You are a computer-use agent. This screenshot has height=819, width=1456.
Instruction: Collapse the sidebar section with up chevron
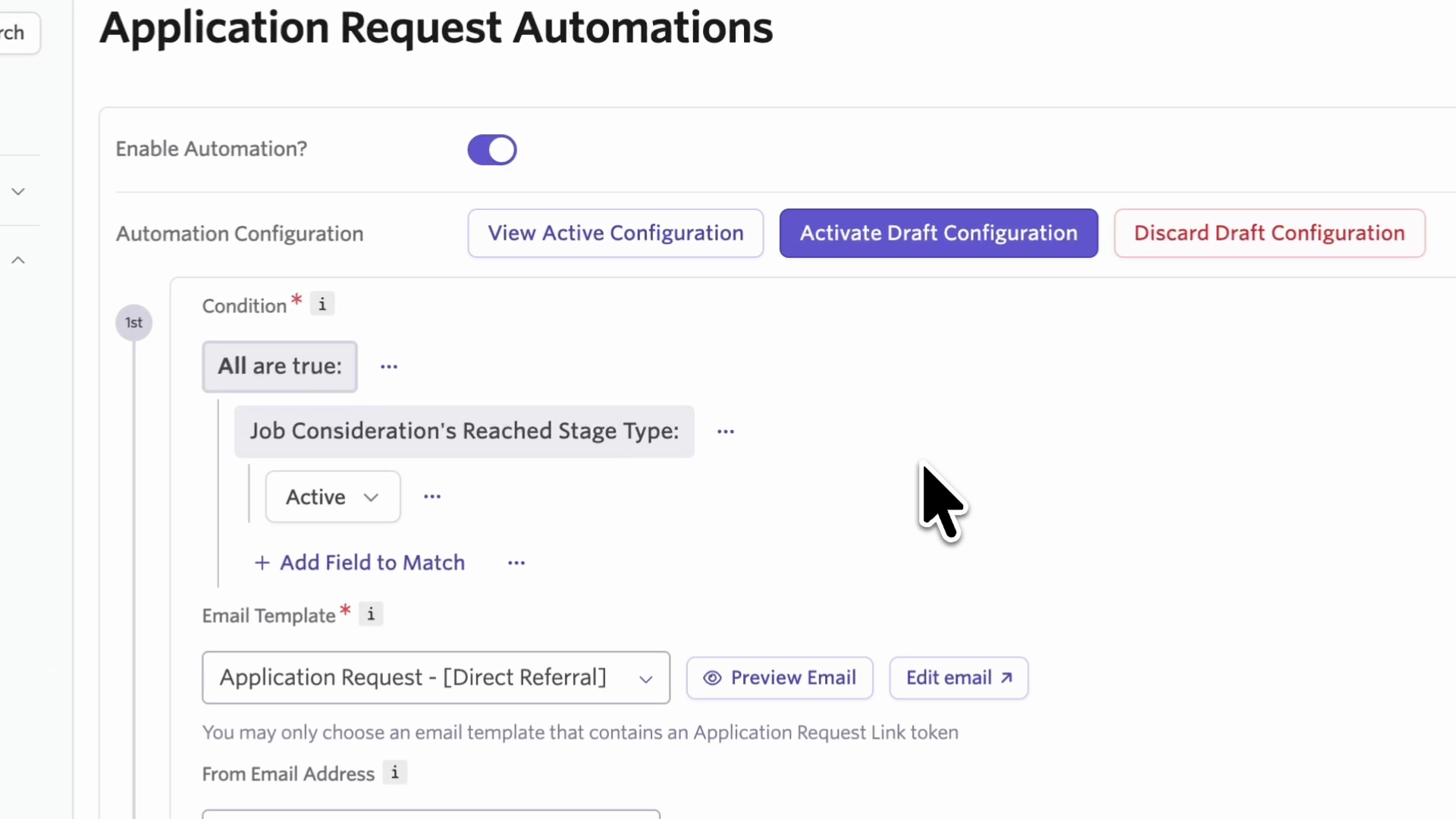18,260
